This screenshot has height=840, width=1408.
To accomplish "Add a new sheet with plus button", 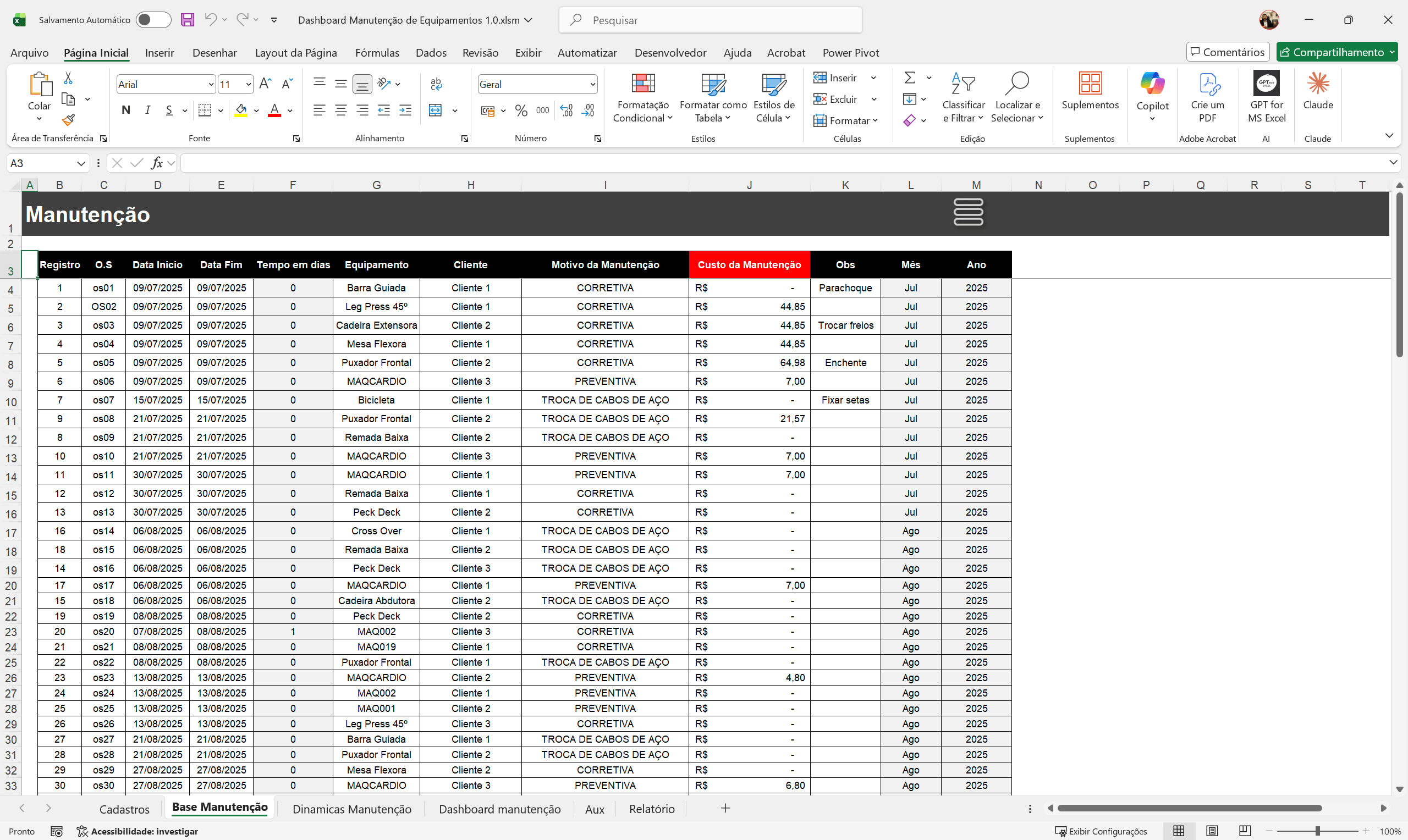I will 725,808.
